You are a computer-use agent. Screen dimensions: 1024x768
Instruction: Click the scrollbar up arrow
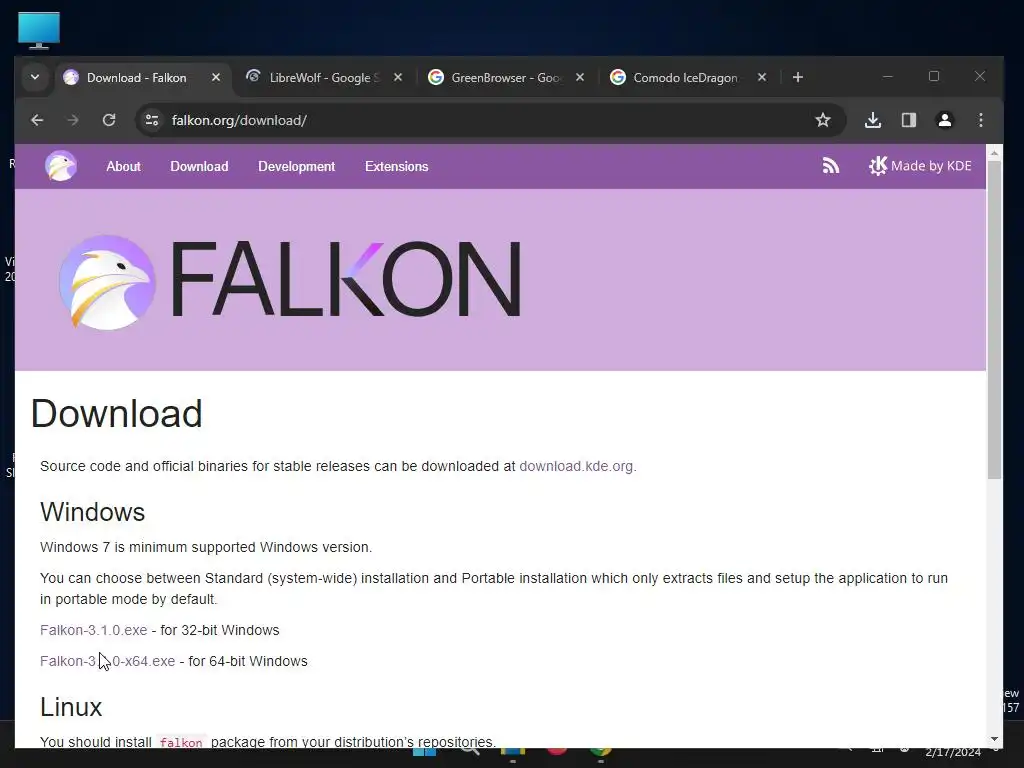point(994,153)
